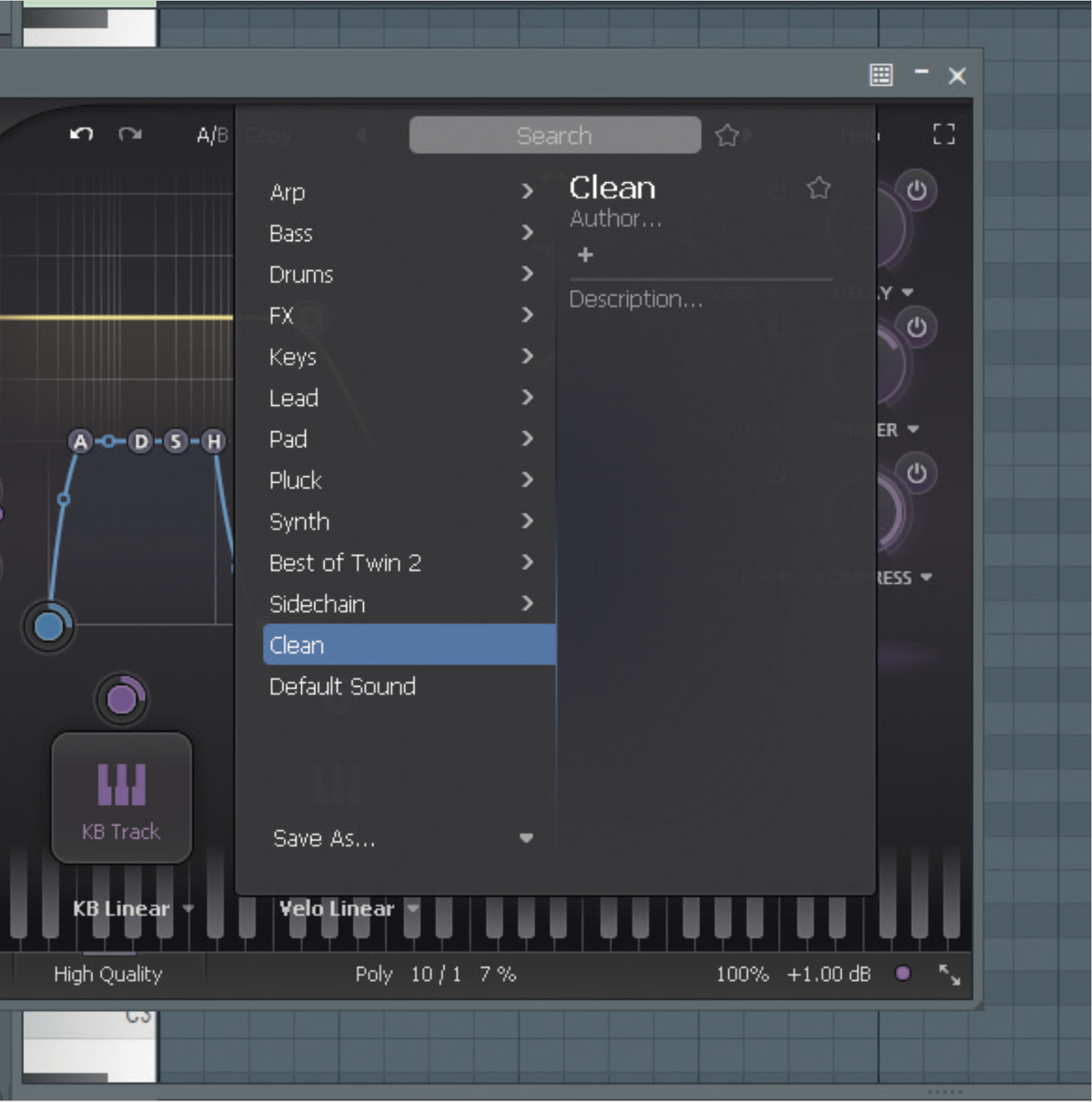Click the High Quality button
This screenshot has width=1092, height=1102.
click(x=106, y=975)
